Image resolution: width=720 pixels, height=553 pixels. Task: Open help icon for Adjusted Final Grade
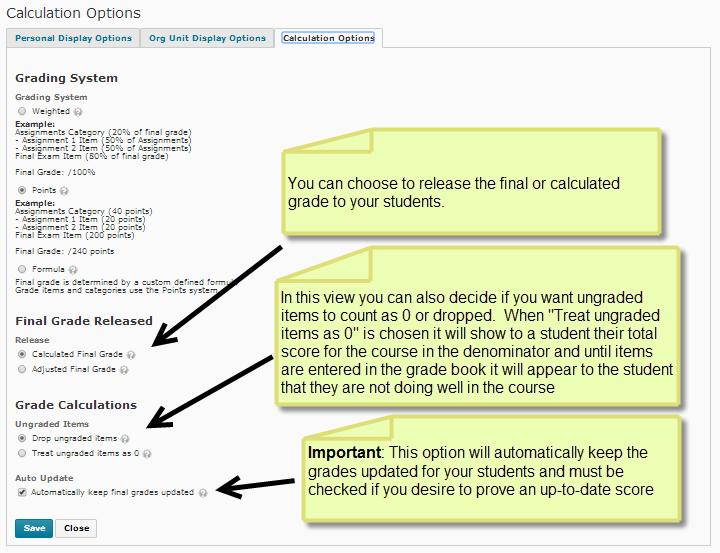(x=124, y=369)
